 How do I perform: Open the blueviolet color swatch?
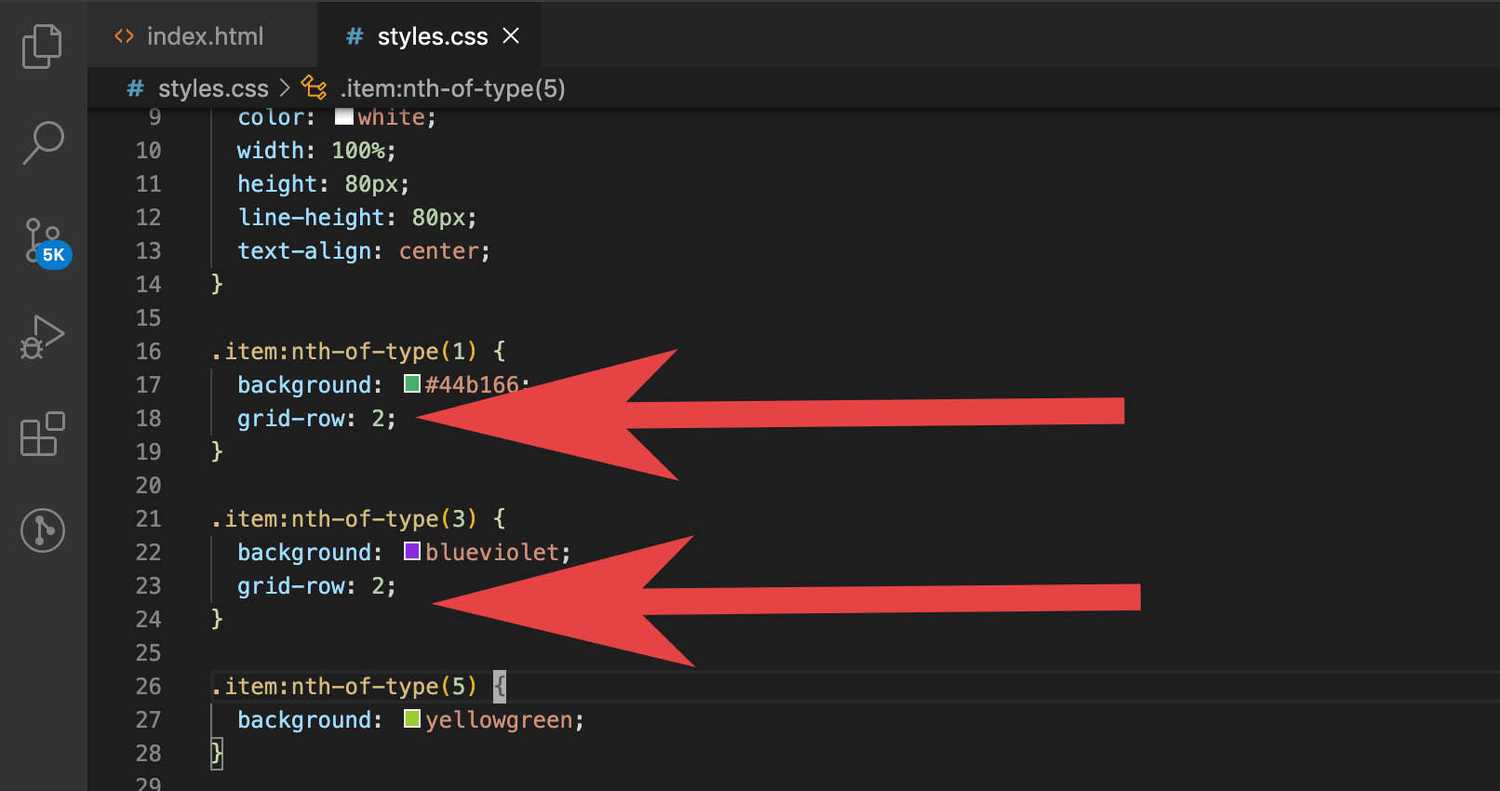click(412, 551)
